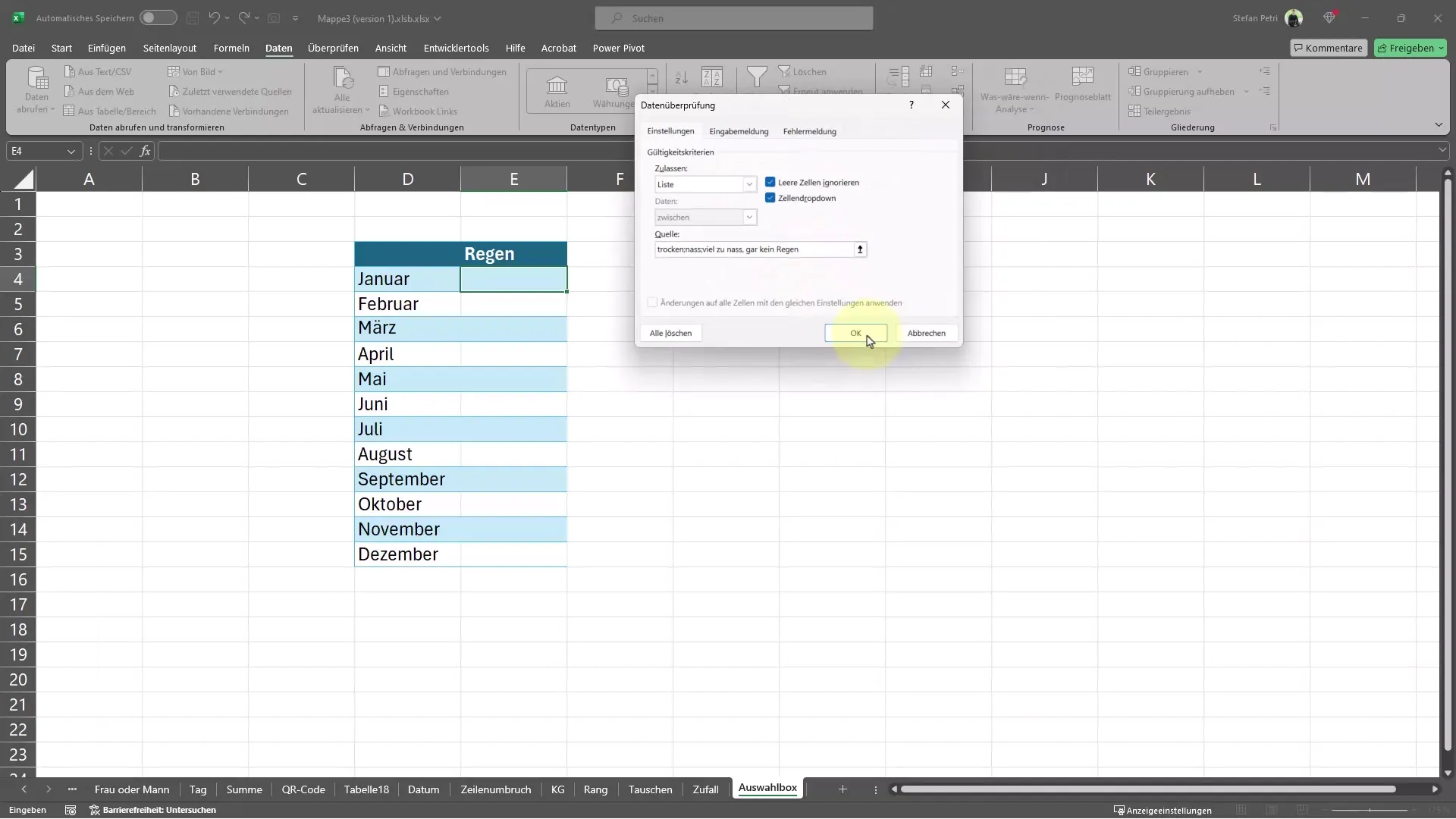The image size is (1456, 819).
Task: Expand the Zulassen dropdown list
Action: click(749, 184)
